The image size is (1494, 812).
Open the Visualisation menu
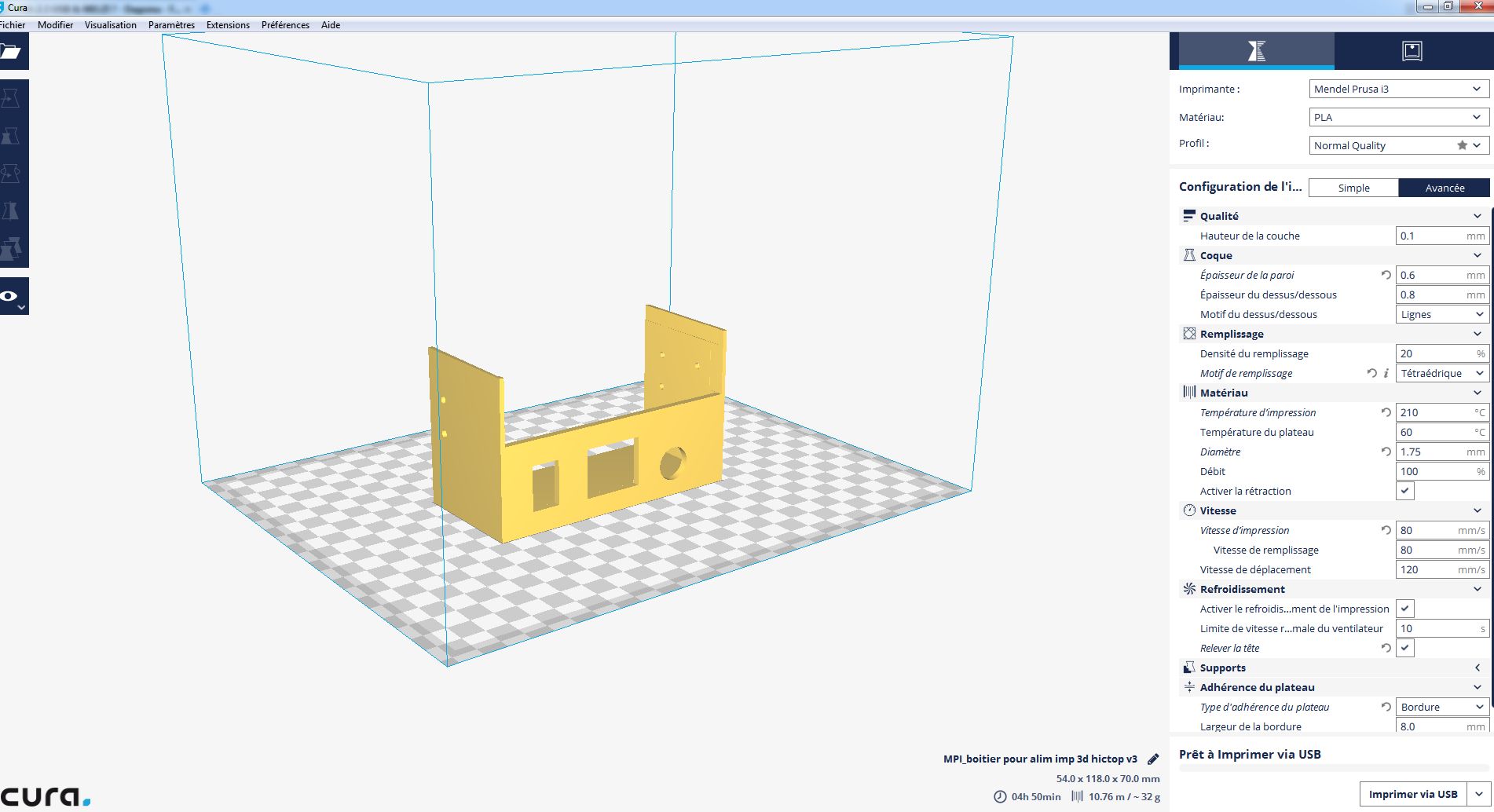click(111, 25)
